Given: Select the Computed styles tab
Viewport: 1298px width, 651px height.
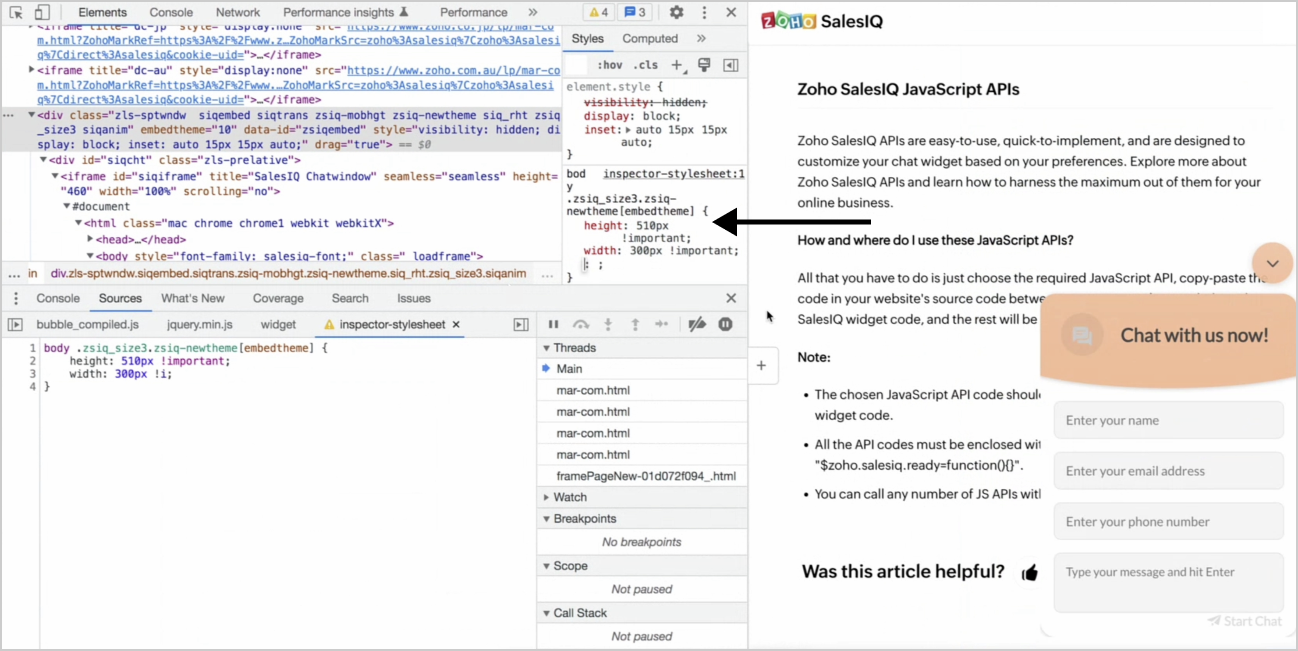Looking at the screenshot, I should point(650,39).
